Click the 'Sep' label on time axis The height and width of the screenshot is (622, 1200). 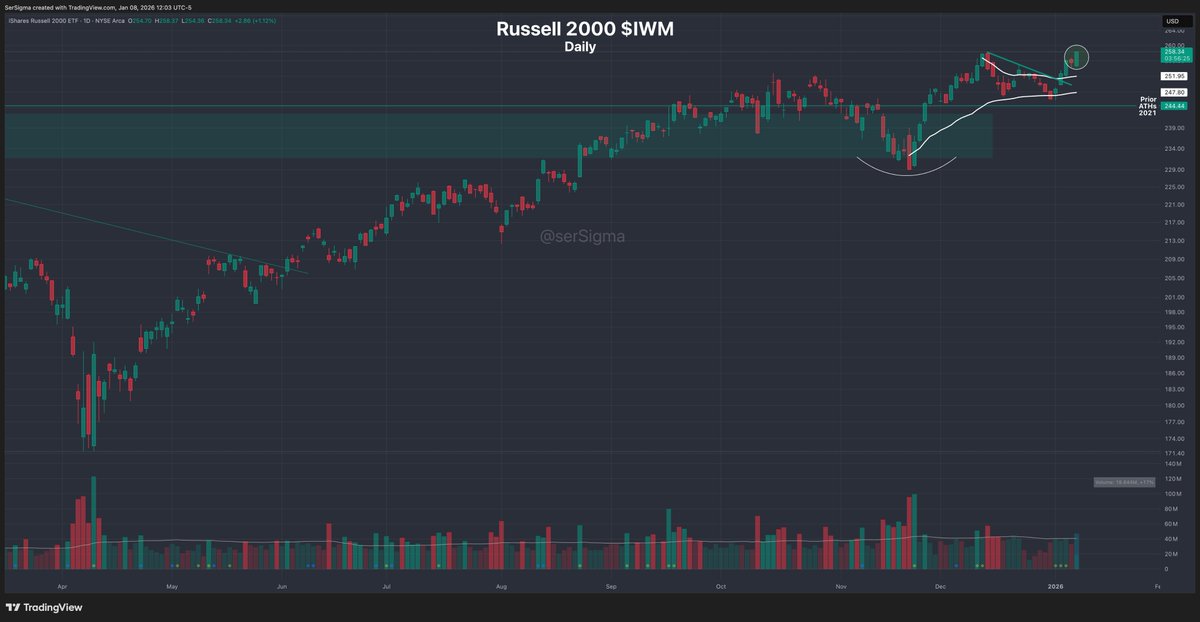click(x=612, y=585)
